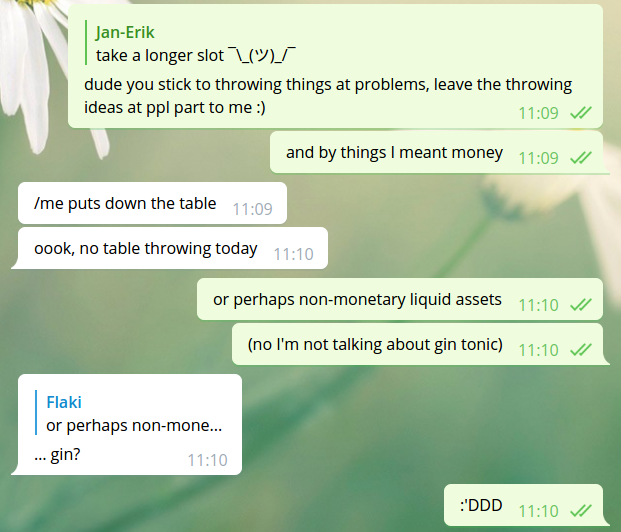Select the "or perhaps non-monetary liquid assets" bubble text
Screen dimensions: 621x532
(357, 300)
